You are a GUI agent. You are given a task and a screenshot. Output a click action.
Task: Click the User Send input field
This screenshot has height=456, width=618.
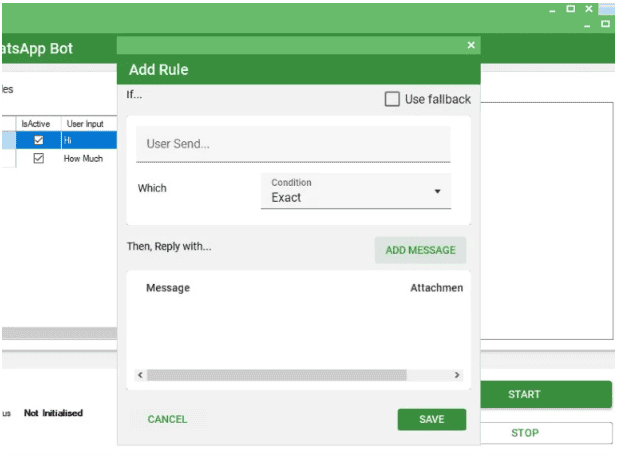pos(293,144)
